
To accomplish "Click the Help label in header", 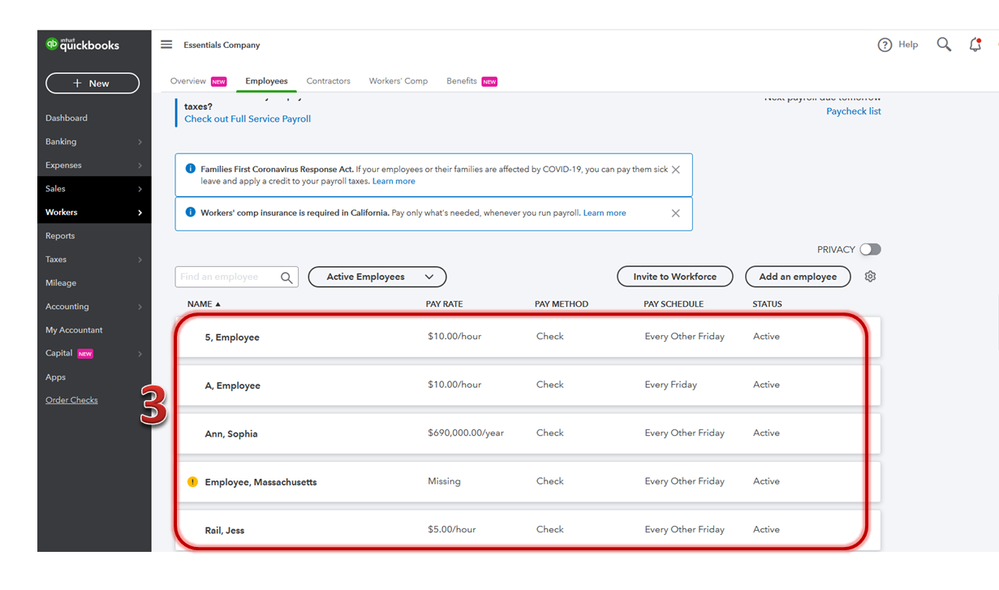I will click(x=908, y=45).
